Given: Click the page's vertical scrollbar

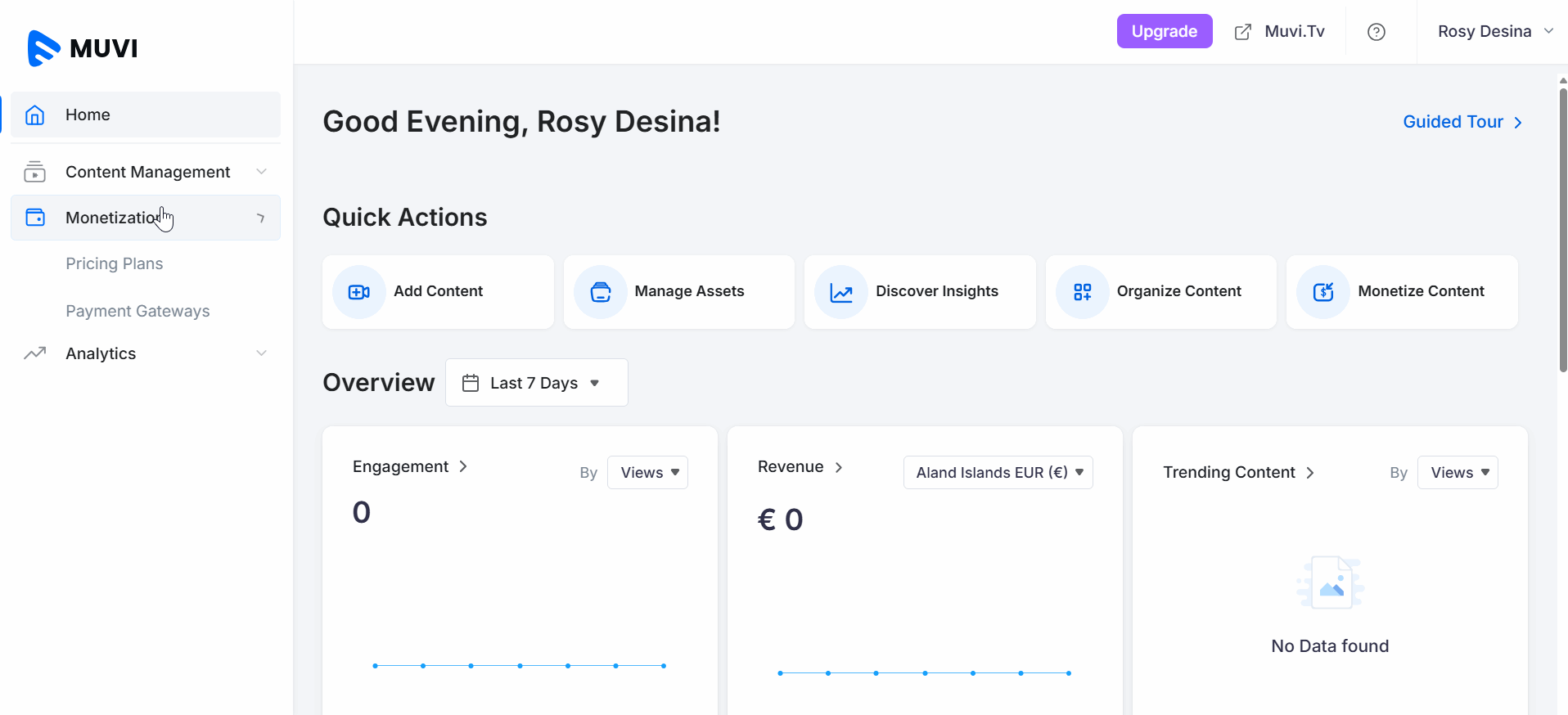Looking at the screenshot, I should click(1562, 229).
